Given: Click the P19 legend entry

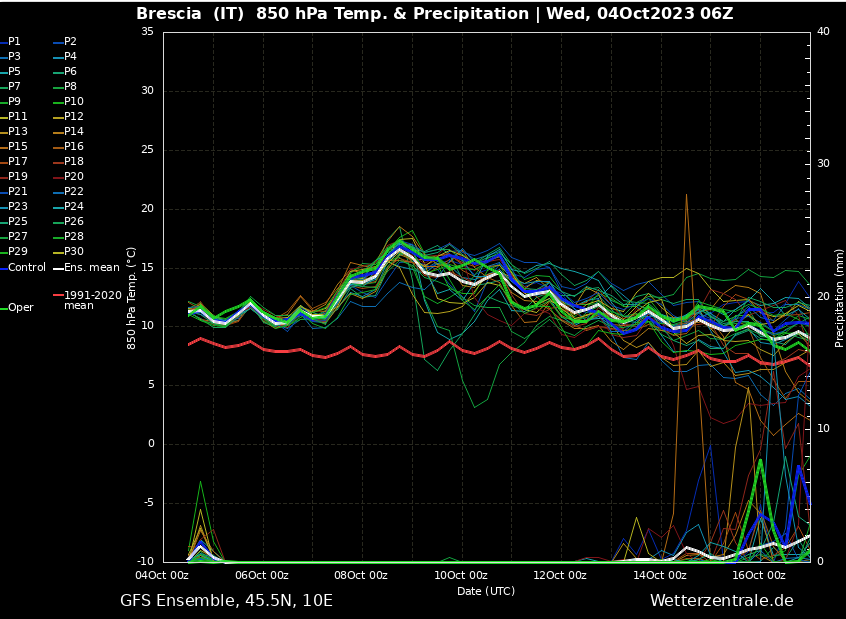Looking at the screenshot, I should (13, 176).
